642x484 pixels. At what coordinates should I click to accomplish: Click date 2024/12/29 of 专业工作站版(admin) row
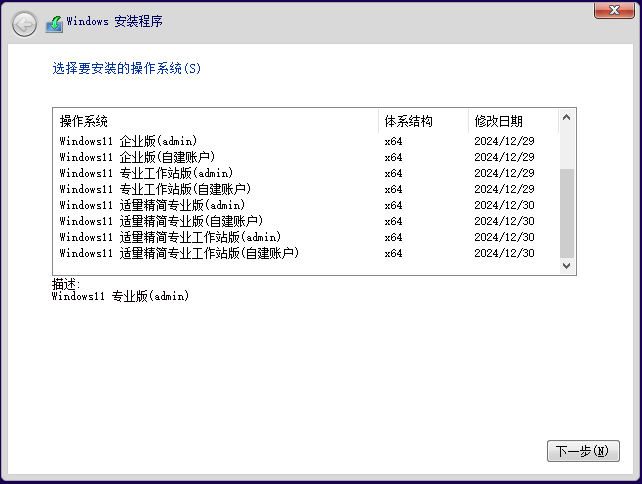[x=504, y=173]
